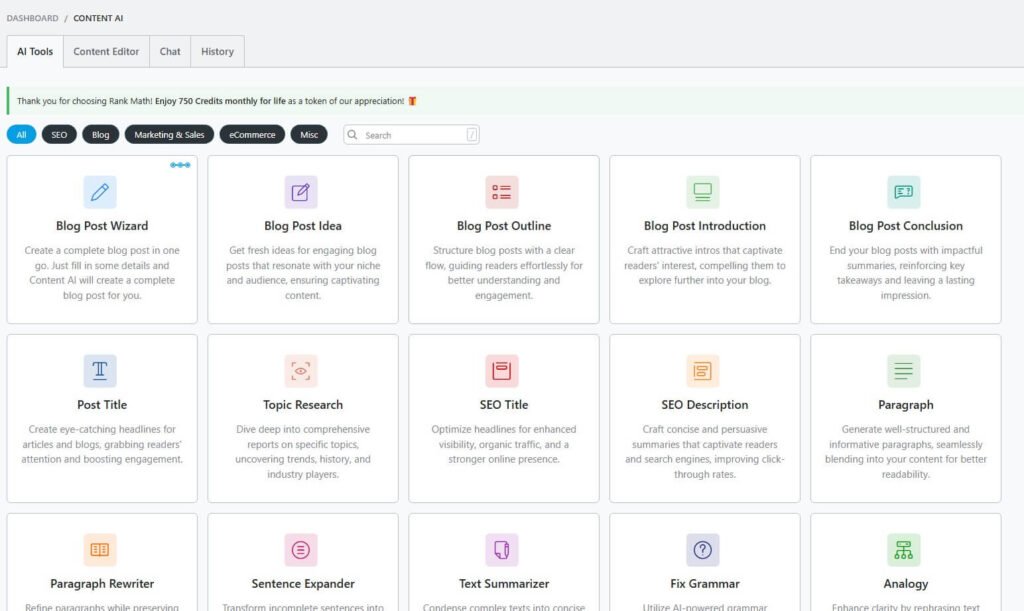Screen dimensions: 1024x611
Task: Click the slash shortcut hint in search
Action: (472, 134)
